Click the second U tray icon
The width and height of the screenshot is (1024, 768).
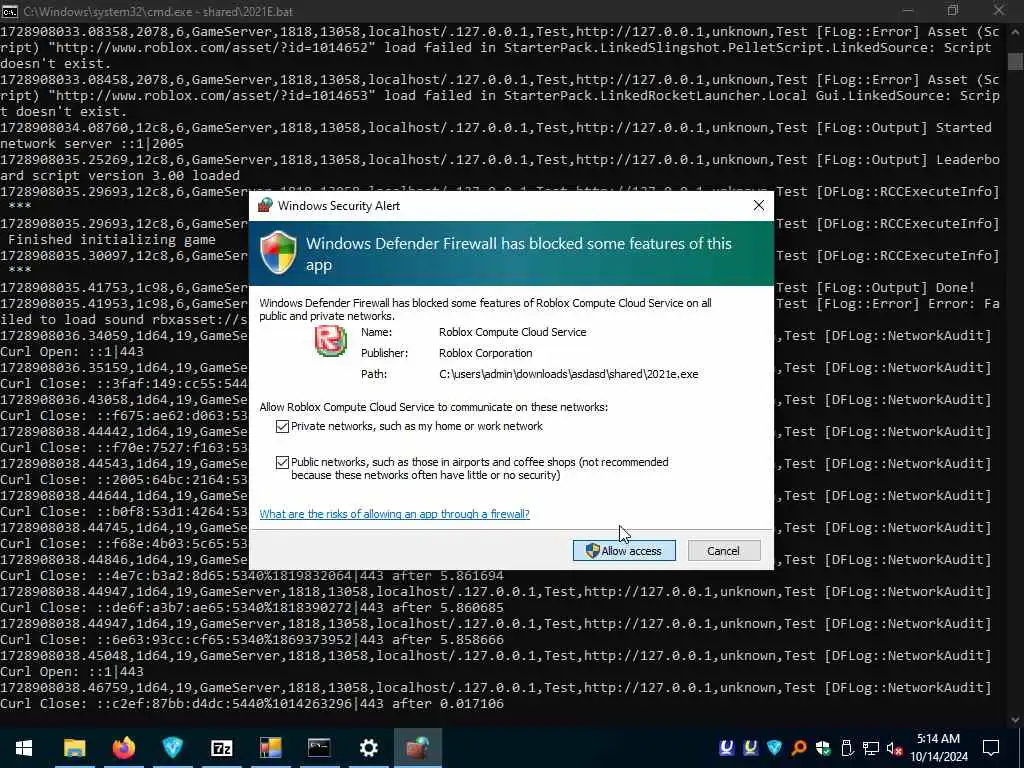[x=750, y=748]
